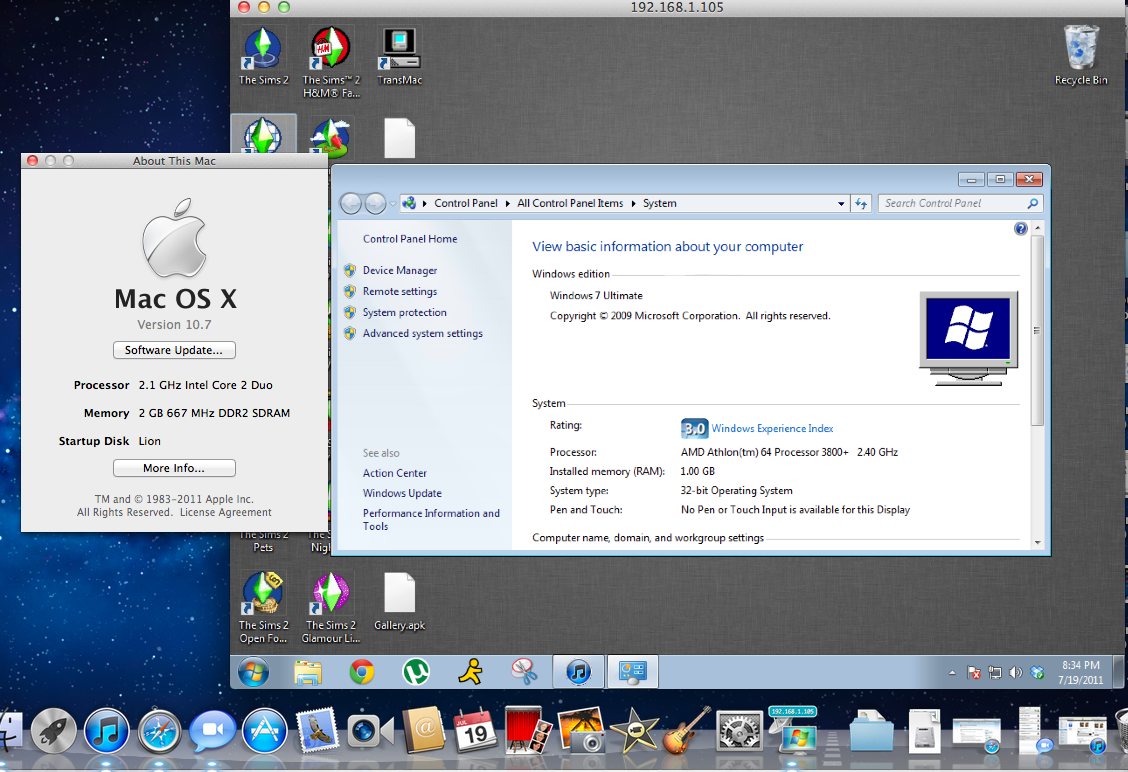Click the All Control Panel Items breadcrumb
1128x772 pixels.
point(570,204)
